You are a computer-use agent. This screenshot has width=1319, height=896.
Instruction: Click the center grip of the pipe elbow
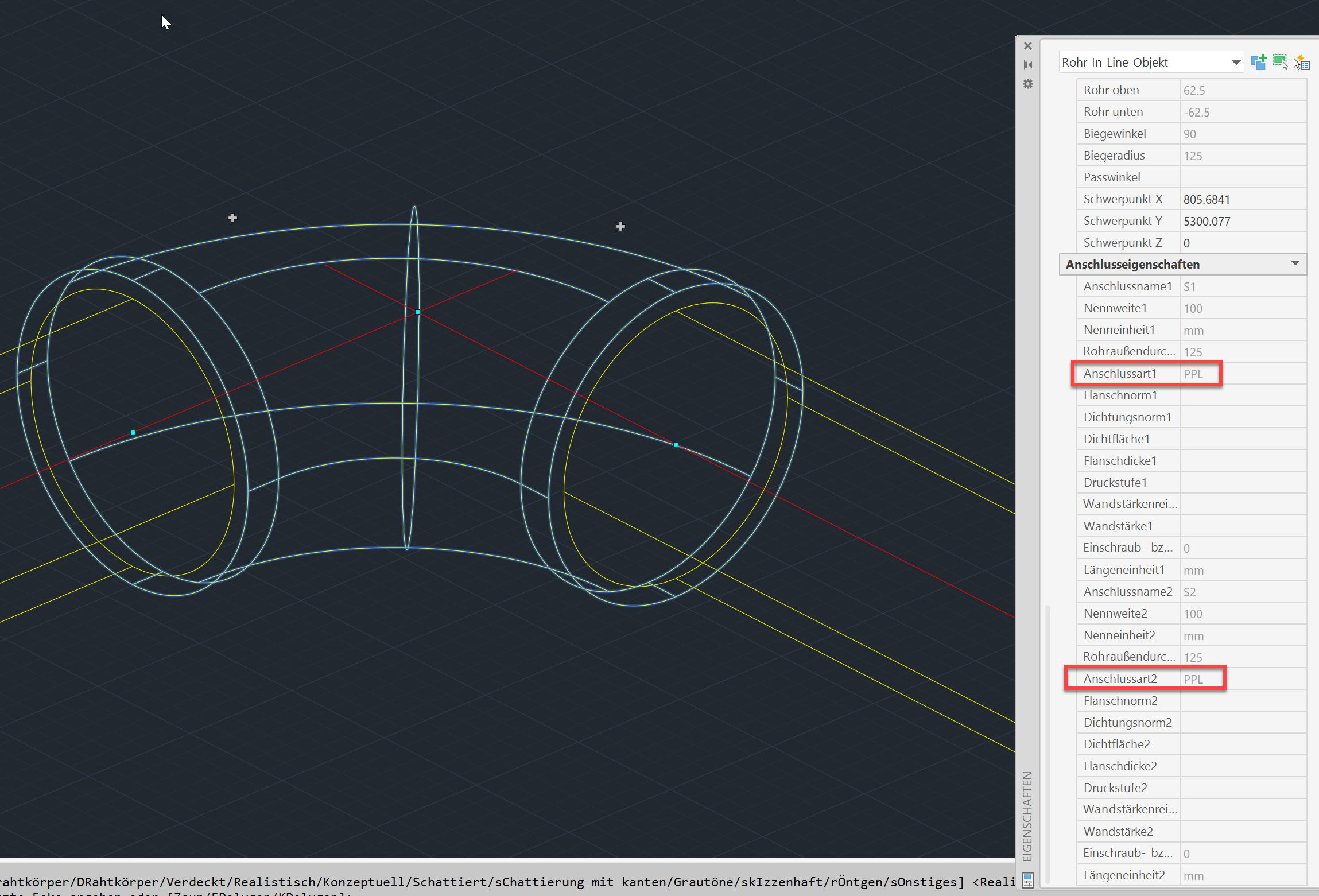[x=417, y=312]
